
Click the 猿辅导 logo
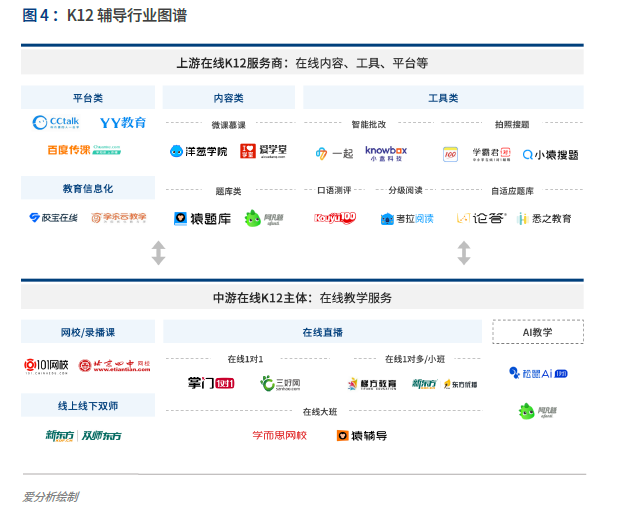[x=362, y=436]
